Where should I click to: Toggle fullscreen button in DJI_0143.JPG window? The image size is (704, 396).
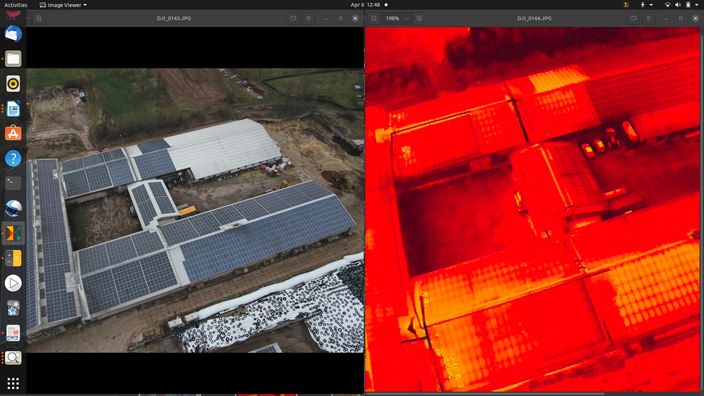pos(293,18)
